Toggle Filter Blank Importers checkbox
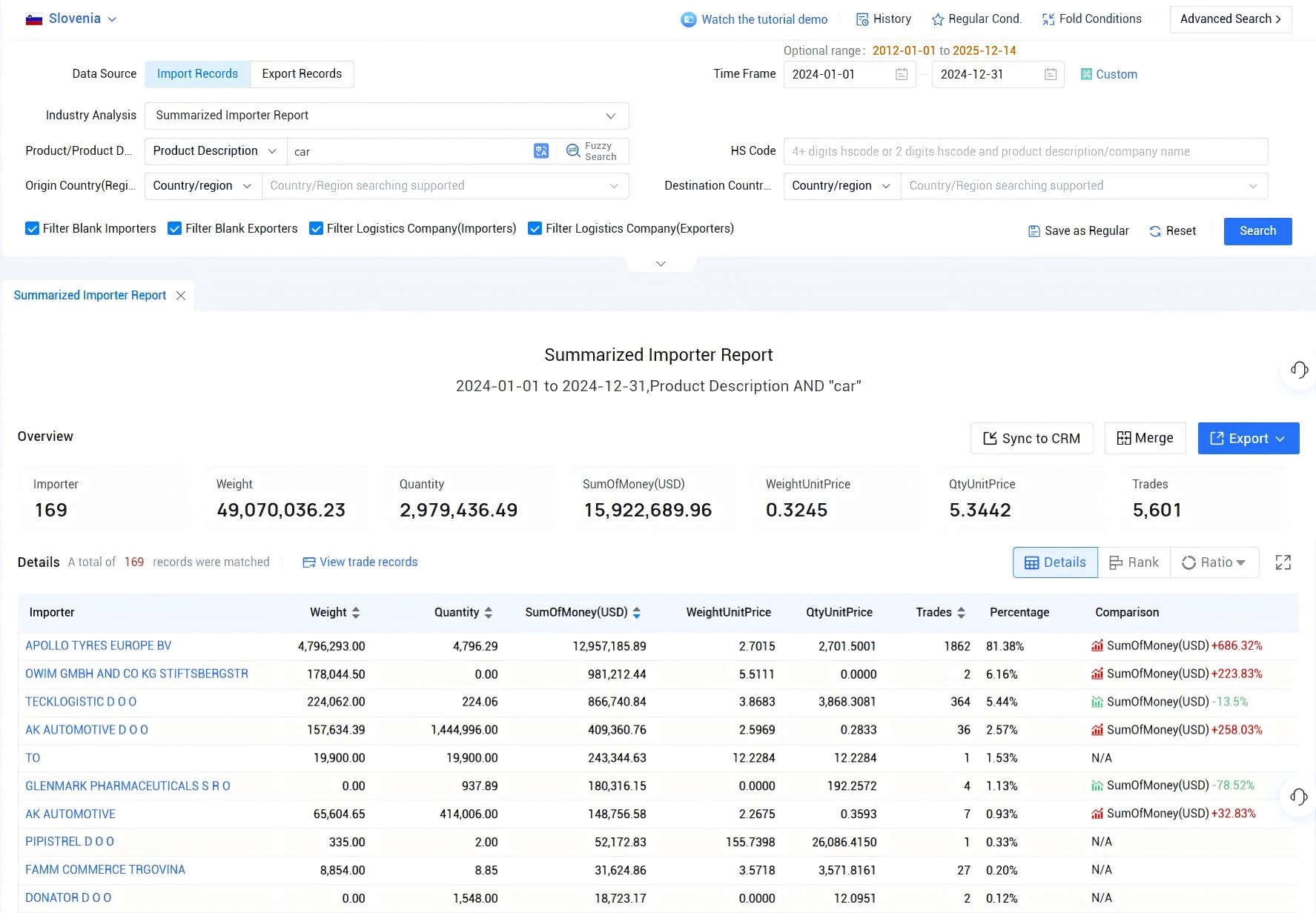Viewport: 1316px width, 913px height. pyautogui.click(x=32, y=229)
